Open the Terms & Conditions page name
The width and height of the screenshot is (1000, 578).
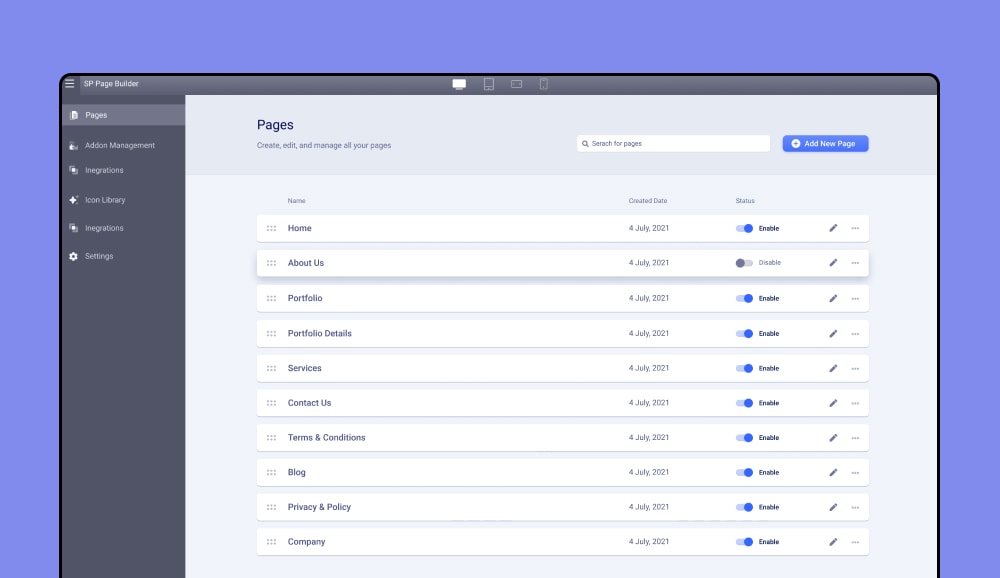click(x=326, y=438)
